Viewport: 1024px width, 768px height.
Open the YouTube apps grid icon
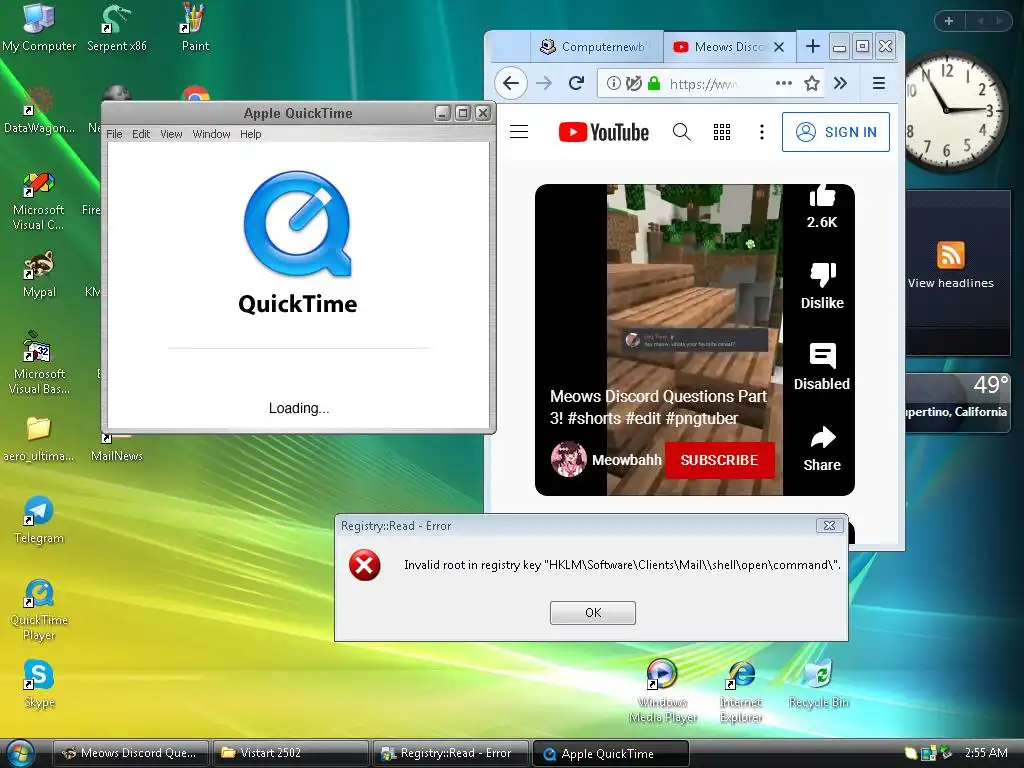coord(722,132)
